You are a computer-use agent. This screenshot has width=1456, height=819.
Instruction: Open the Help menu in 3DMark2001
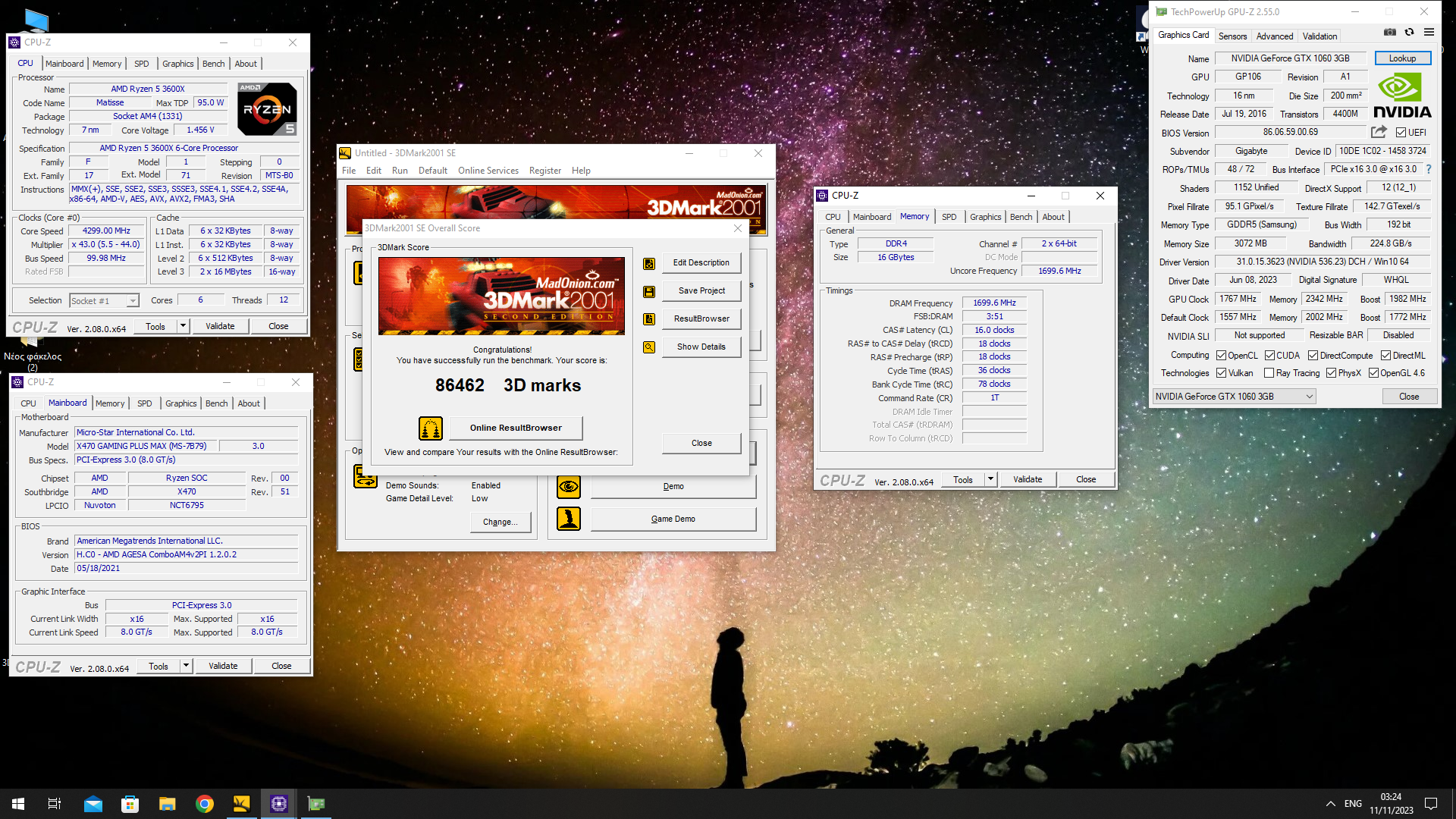click(581, 171)
